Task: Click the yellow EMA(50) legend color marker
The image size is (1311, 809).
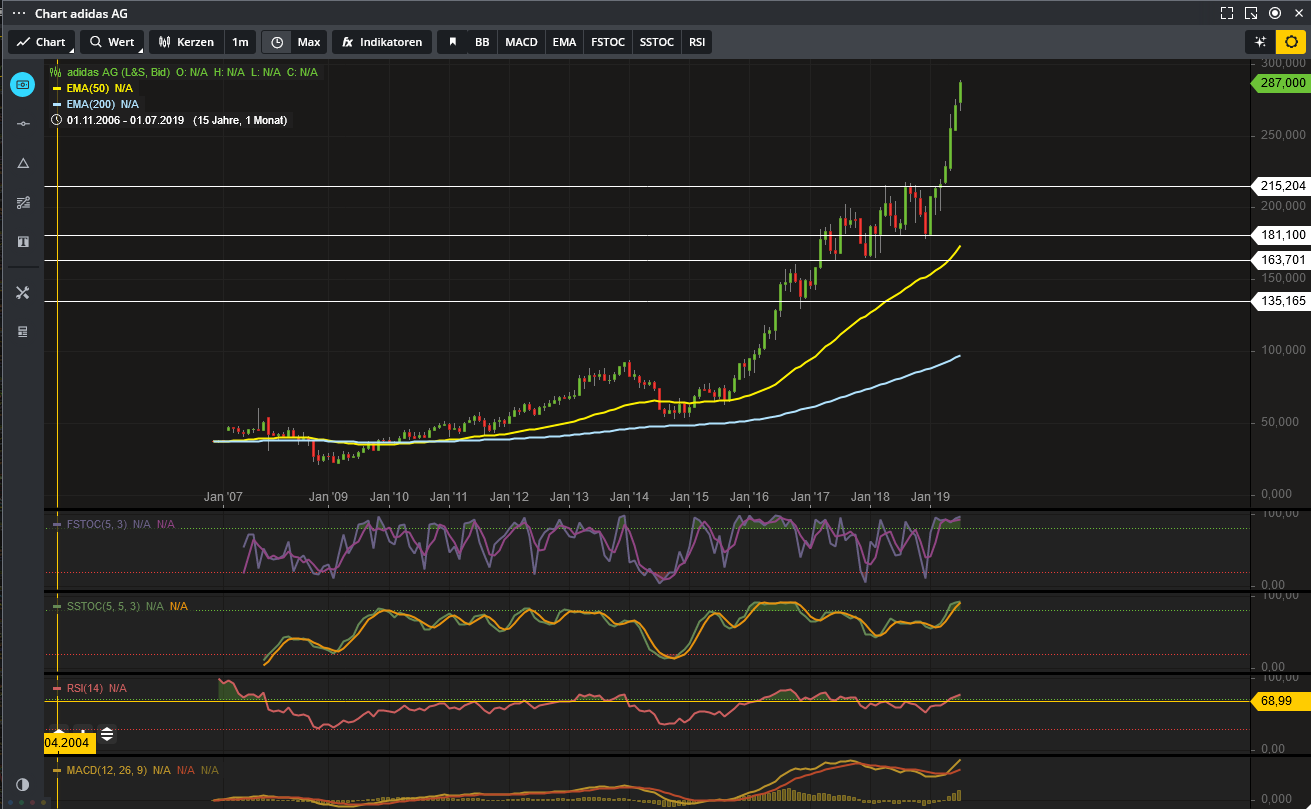Action: point(57,88)
